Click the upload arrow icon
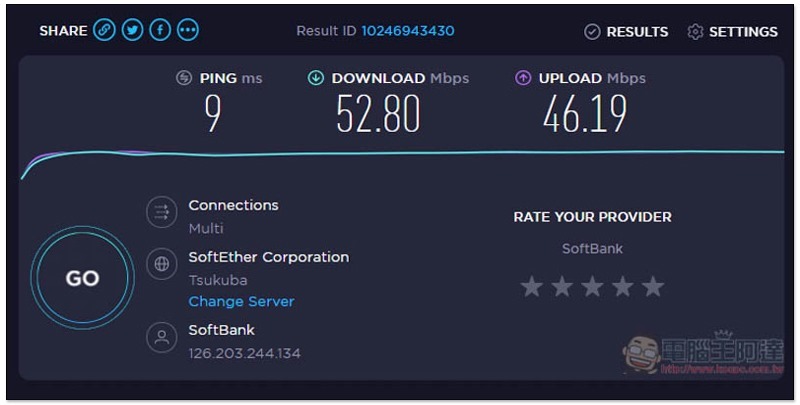The height and width of the screenshot is (405, 800). pyautogui.click(x=523, y=78)
